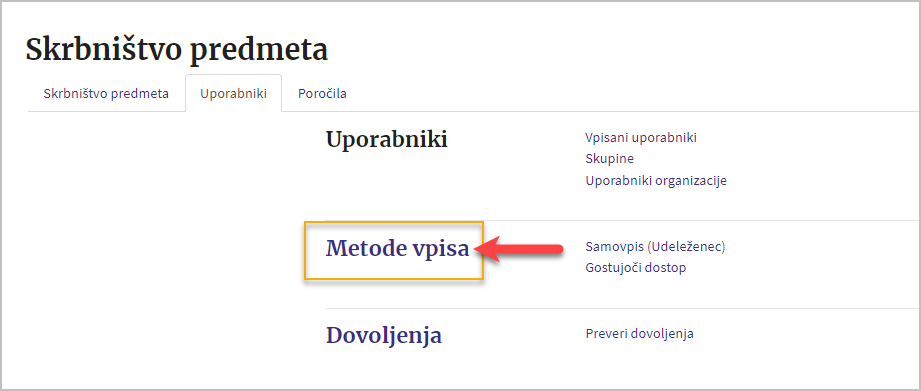Switch to the Skrbništvo predmeta tab
921x391 pixels.
[x=106, y=93]
